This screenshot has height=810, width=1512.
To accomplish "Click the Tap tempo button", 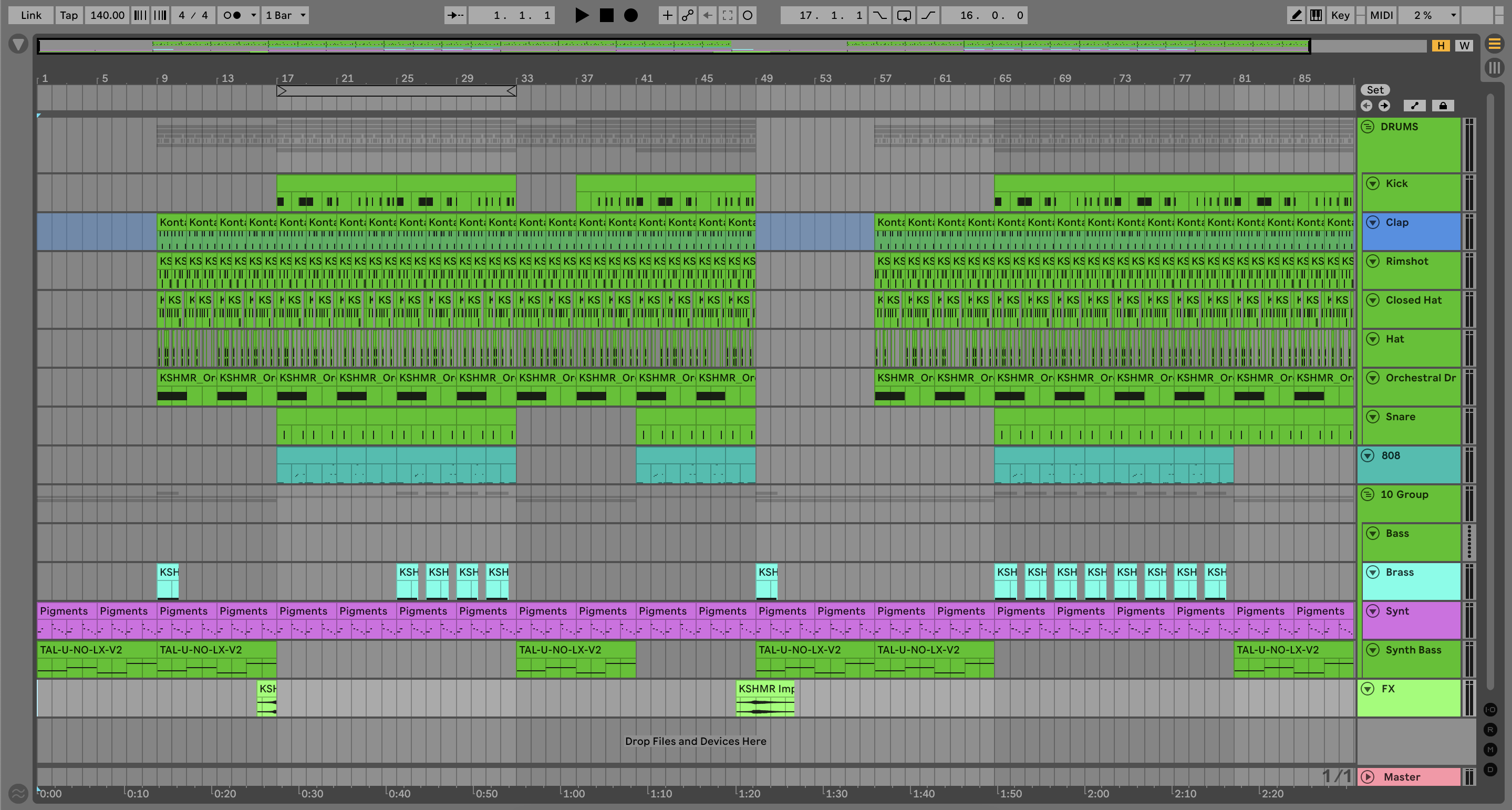I will tap(69, 15).
